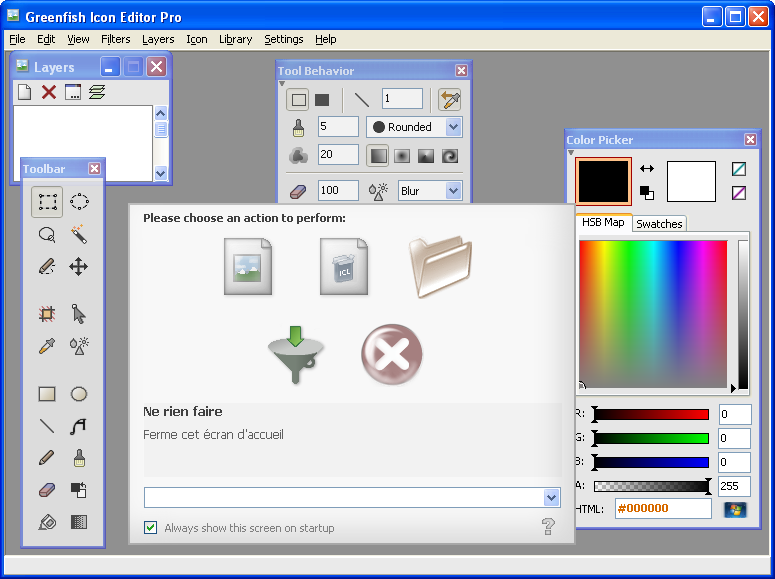Merge layers using the green stack icon
Viewport: 775px width, 579px height.
pos(97,92)
